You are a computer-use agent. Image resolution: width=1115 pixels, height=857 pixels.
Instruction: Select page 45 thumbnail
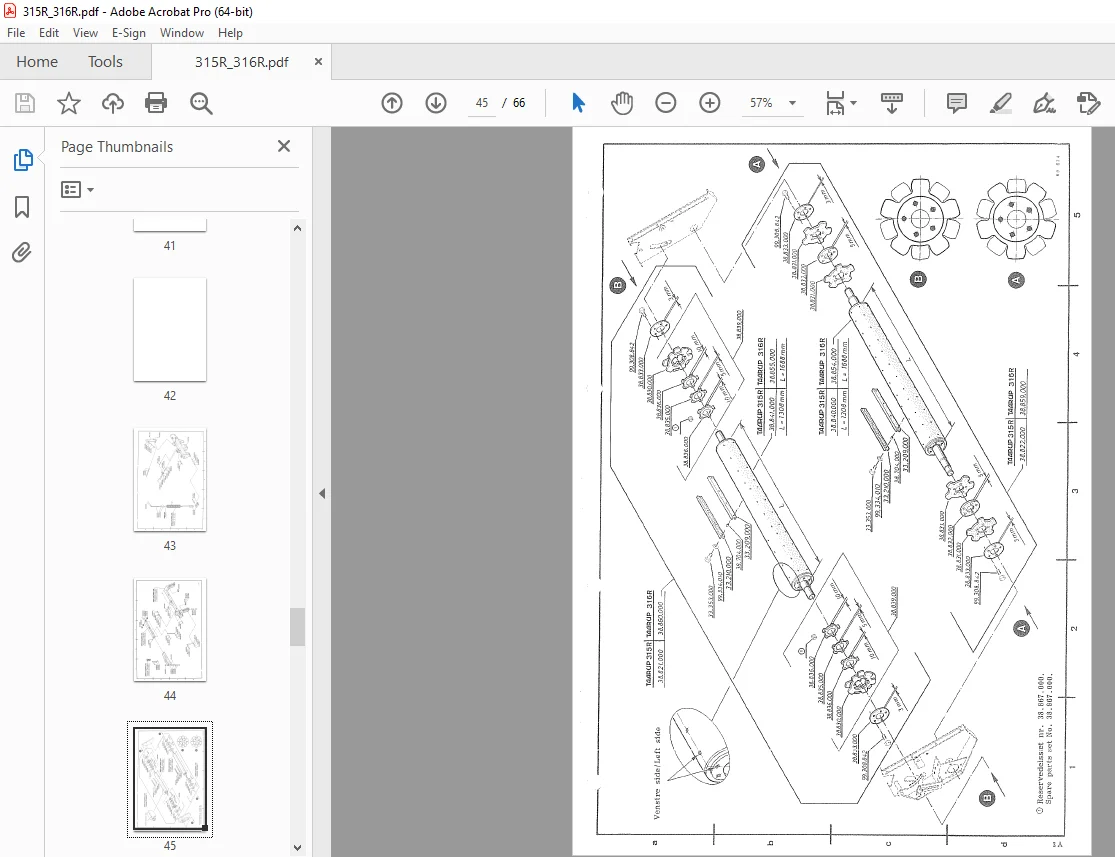pyautogui.click(x=170, y=779)
